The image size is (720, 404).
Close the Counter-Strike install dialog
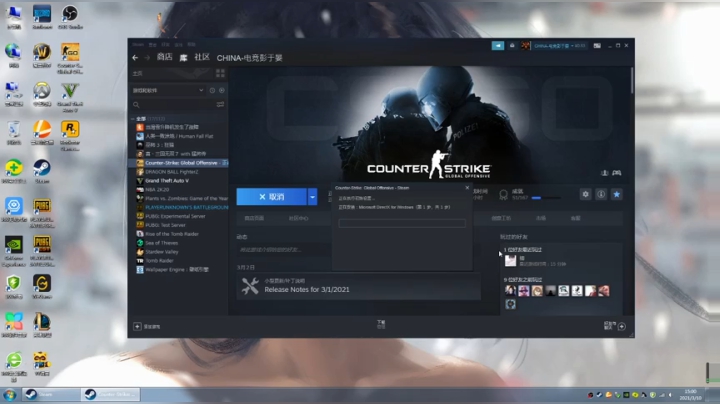[467, 188]
